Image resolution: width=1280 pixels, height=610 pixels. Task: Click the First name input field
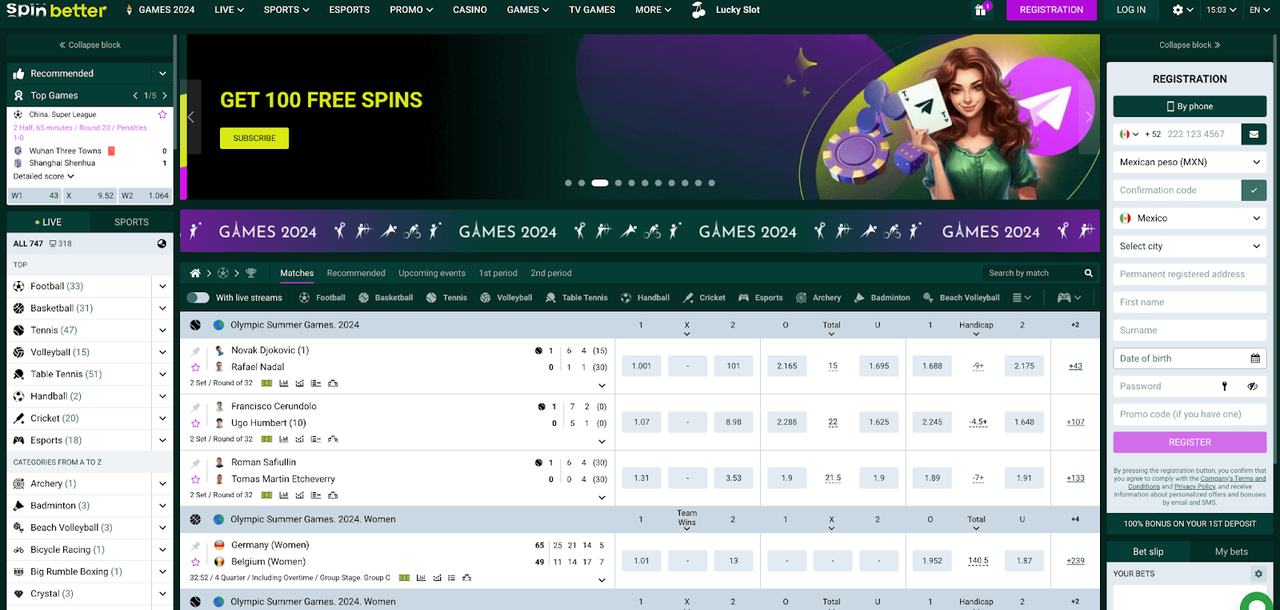click(x=1190, y=302)
